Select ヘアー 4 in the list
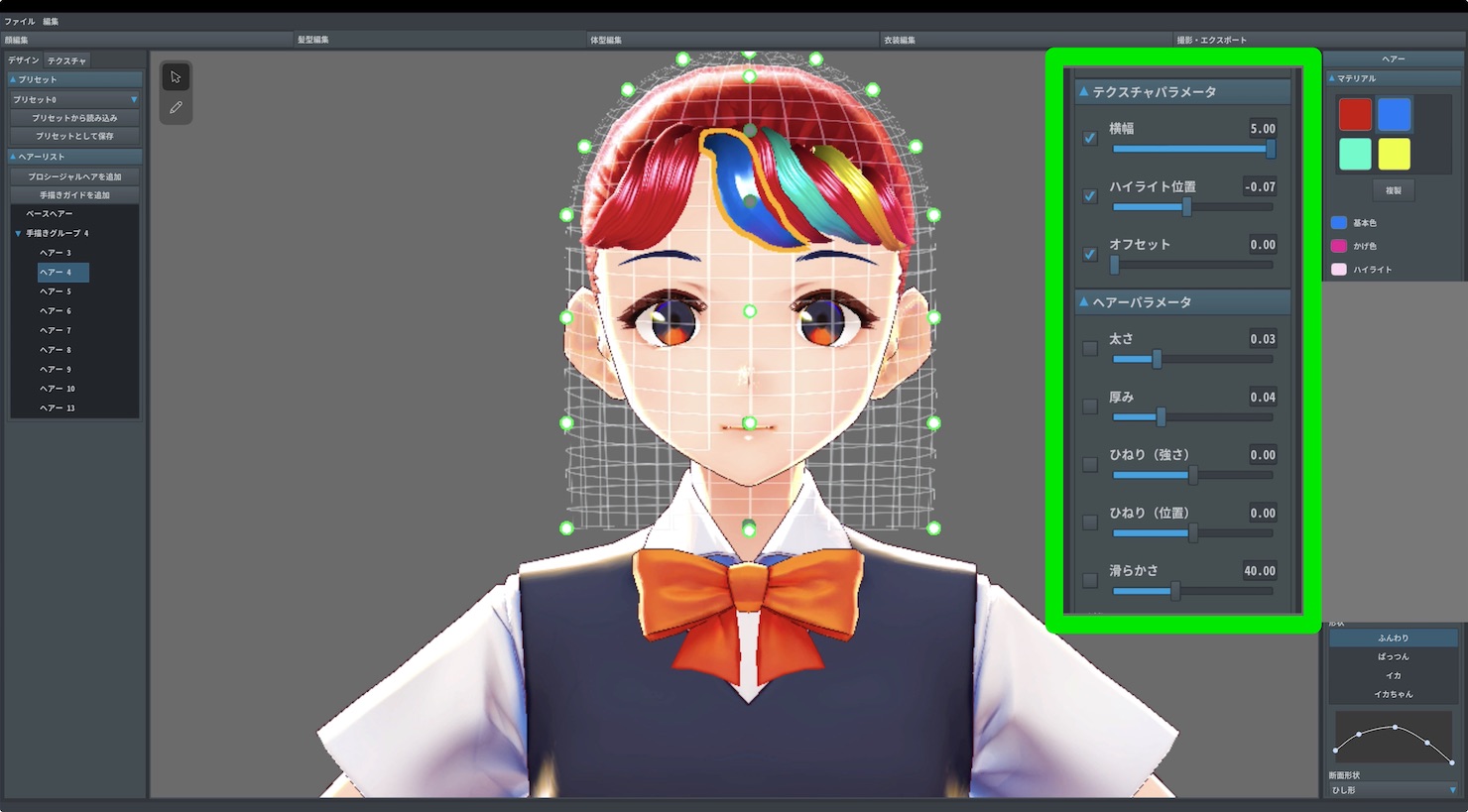The width and height of the screenshot is (1468, 812). coord(62,272)
